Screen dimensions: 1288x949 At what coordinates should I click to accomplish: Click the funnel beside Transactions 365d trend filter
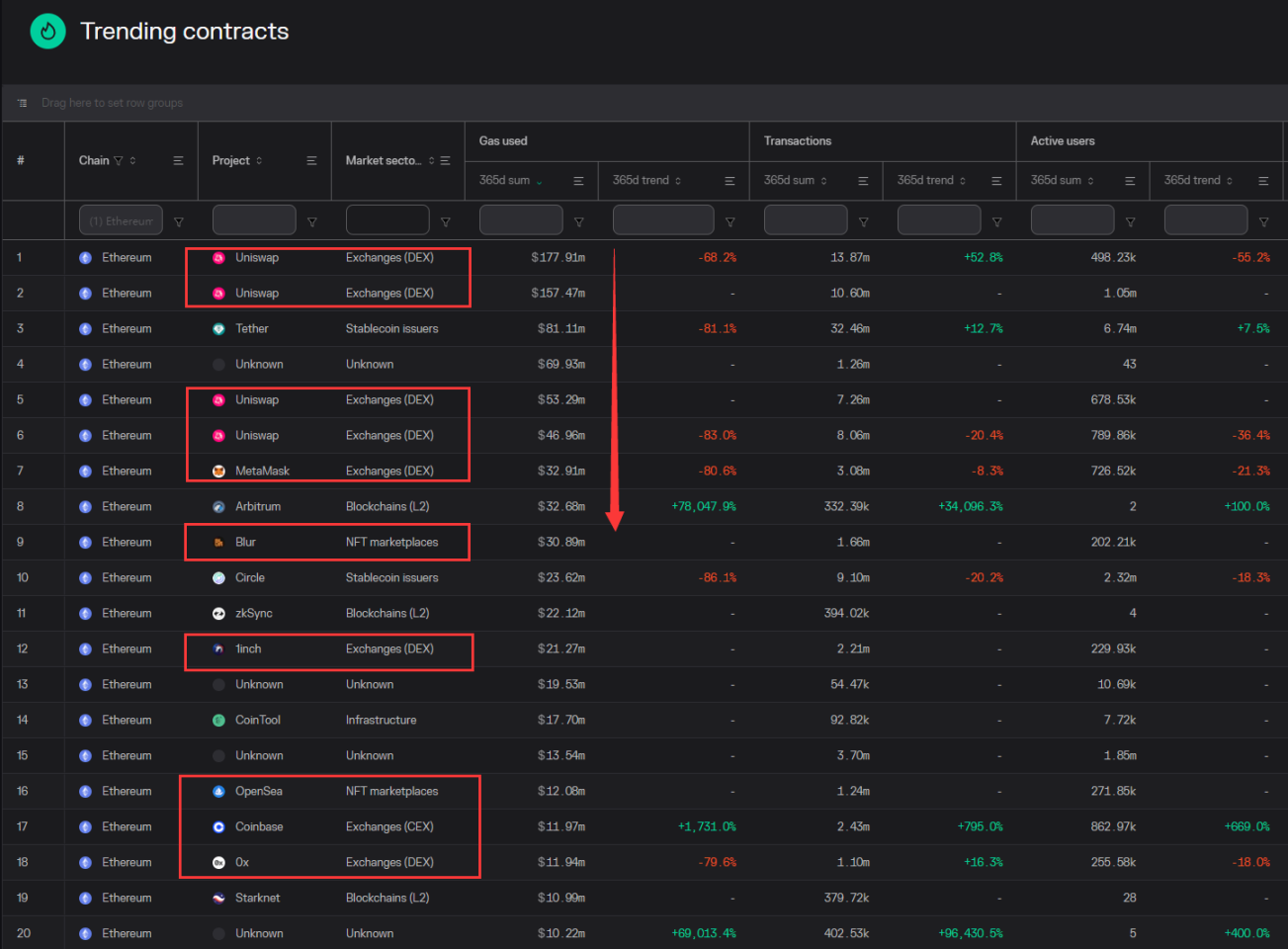[x=997, y=221]
